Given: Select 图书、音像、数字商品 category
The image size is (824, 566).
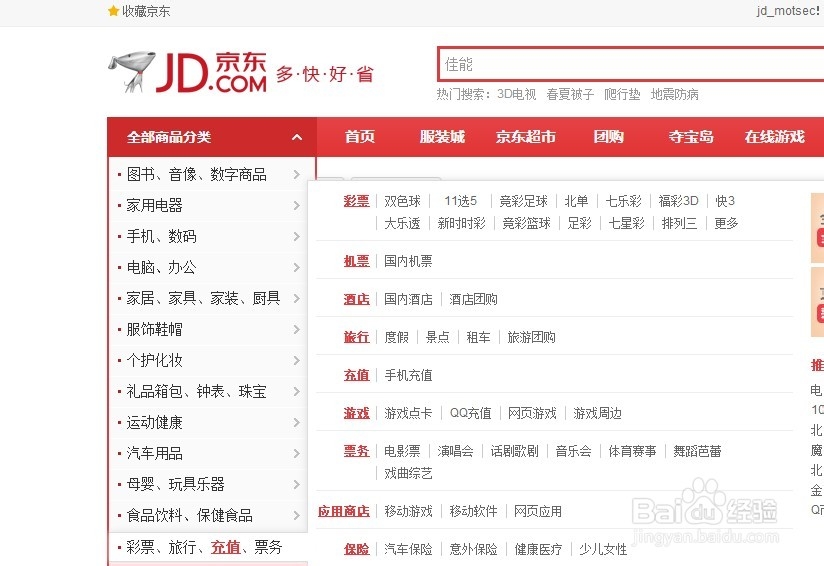Looking at the screenshot, I should tap(197, 174).
